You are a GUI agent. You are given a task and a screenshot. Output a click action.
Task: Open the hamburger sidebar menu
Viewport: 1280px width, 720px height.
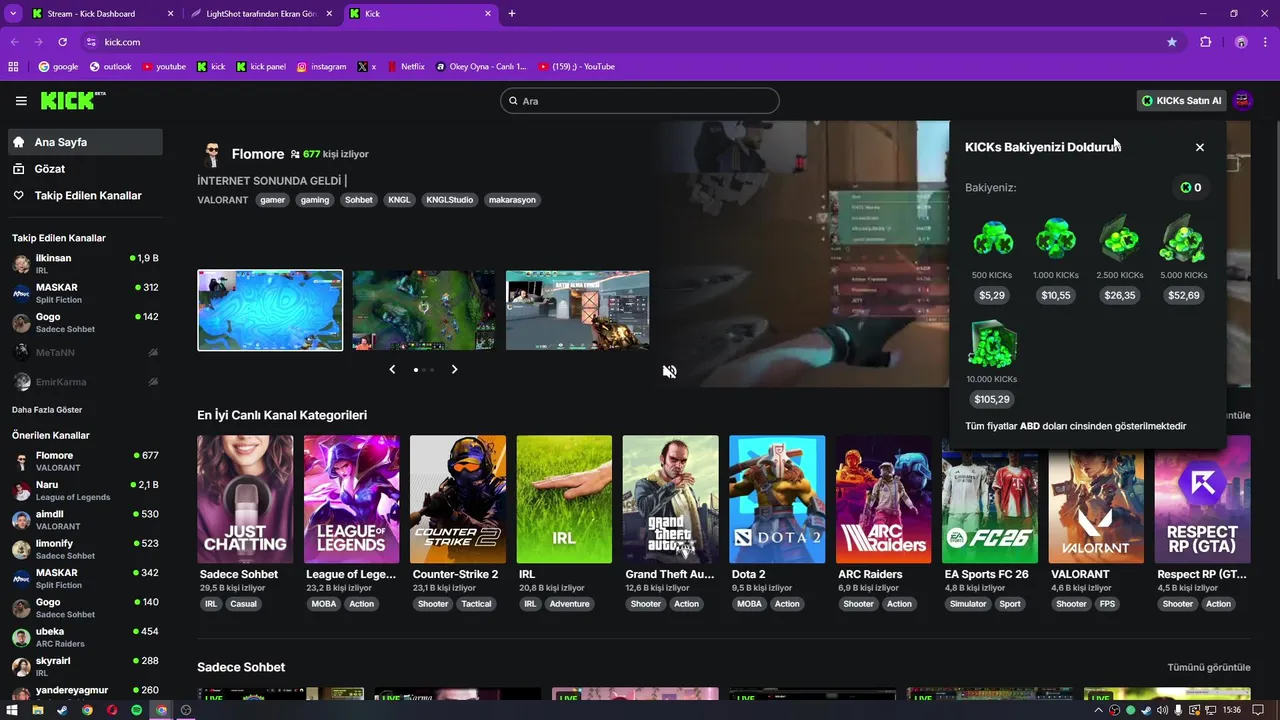[21, 101]
